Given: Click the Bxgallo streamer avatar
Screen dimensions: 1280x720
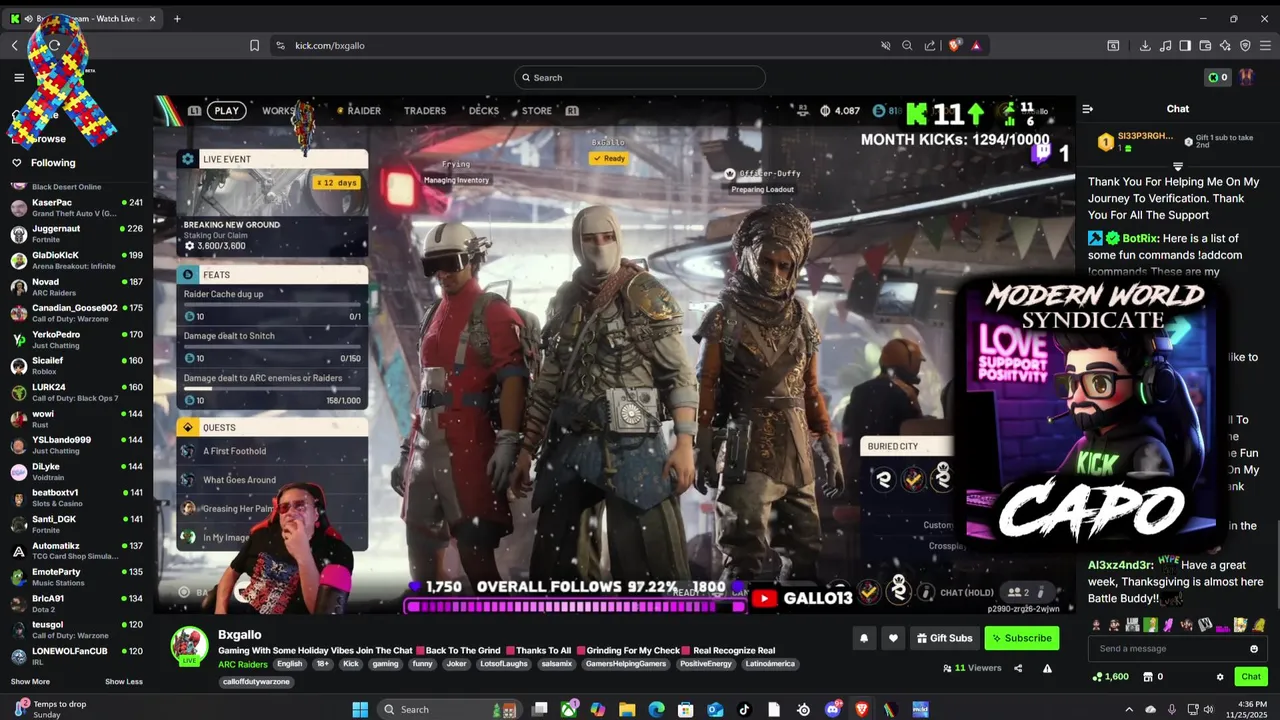Looking at the screenshot, I should (189, 645).
